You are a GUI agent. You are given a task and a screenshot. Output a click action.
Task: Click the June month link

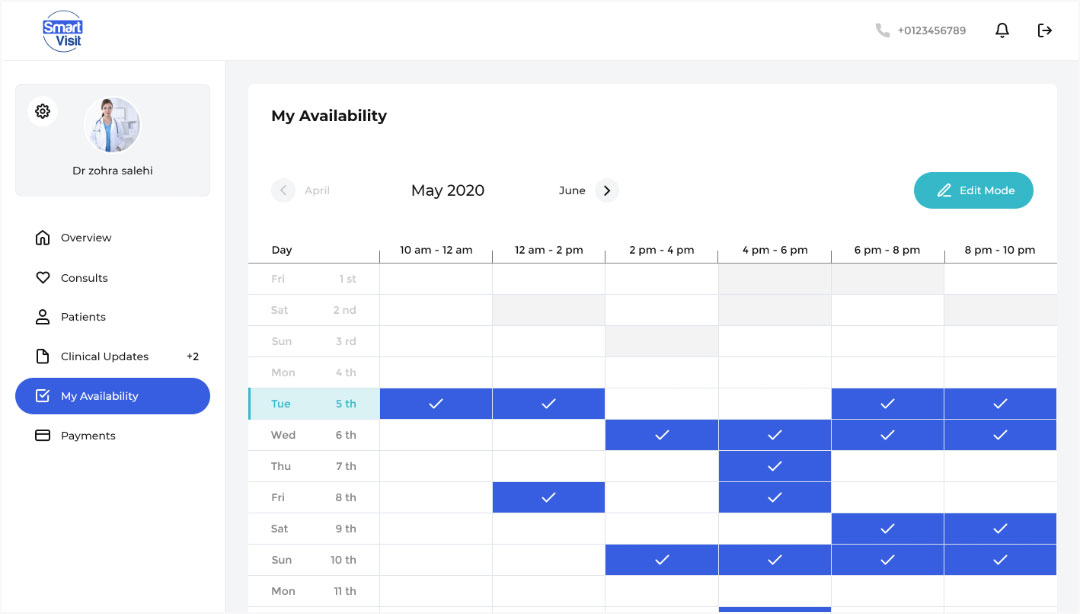pos(572,190)
